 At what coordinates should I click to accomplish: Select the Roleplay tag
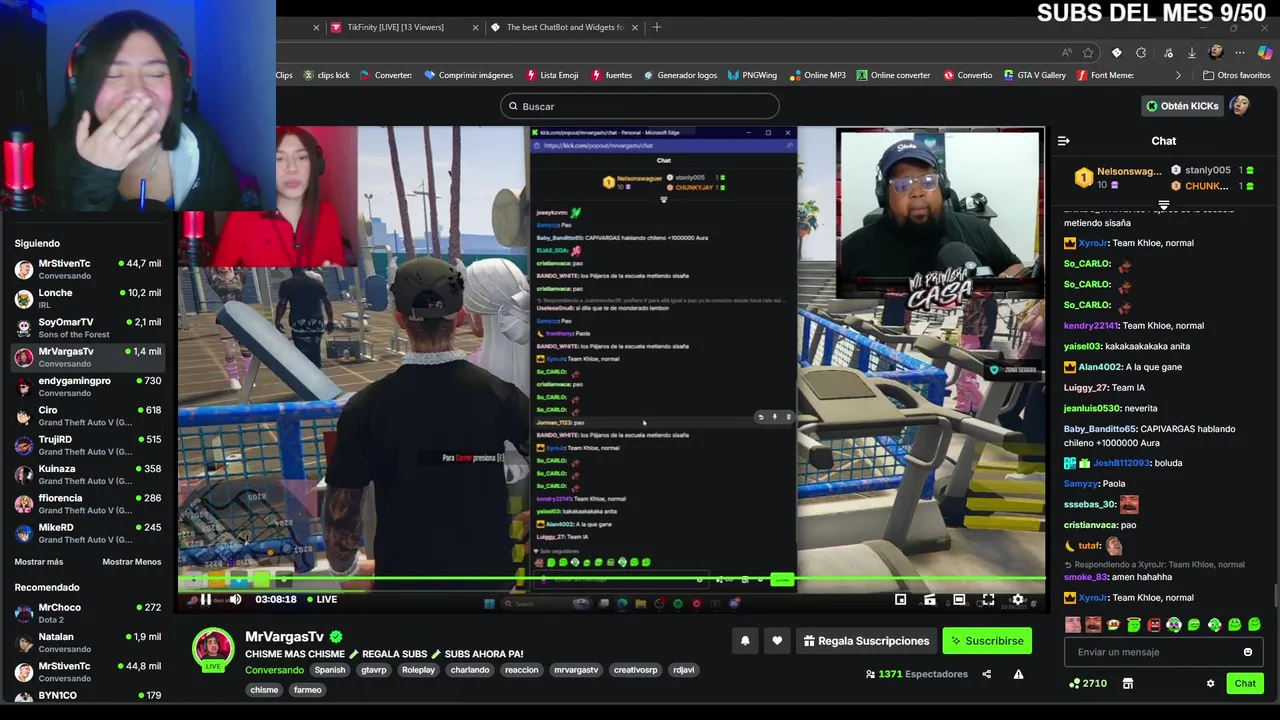coord(418,670)
